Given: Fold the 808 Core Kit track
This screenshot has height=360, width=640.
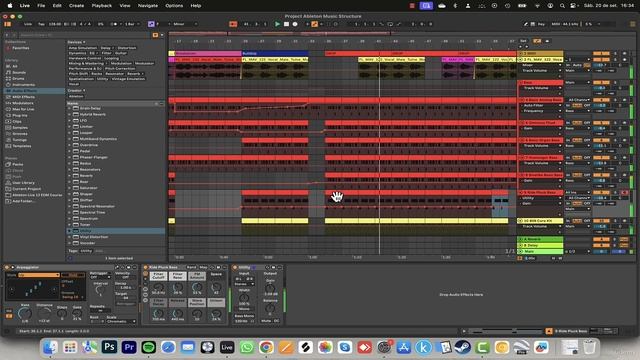Looking at the screenshot, I should click(520, 221).
